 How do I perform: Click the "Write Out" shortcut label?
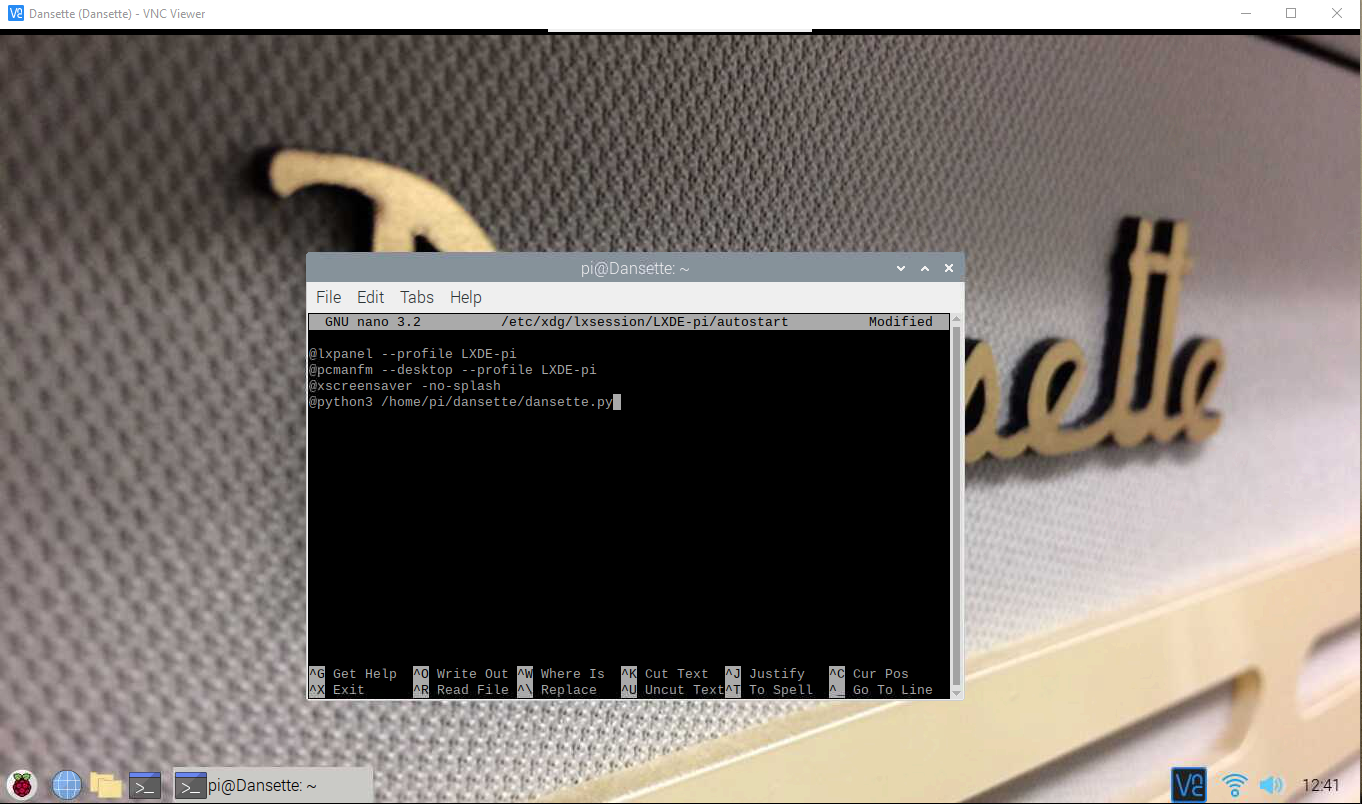click(473, 674)
